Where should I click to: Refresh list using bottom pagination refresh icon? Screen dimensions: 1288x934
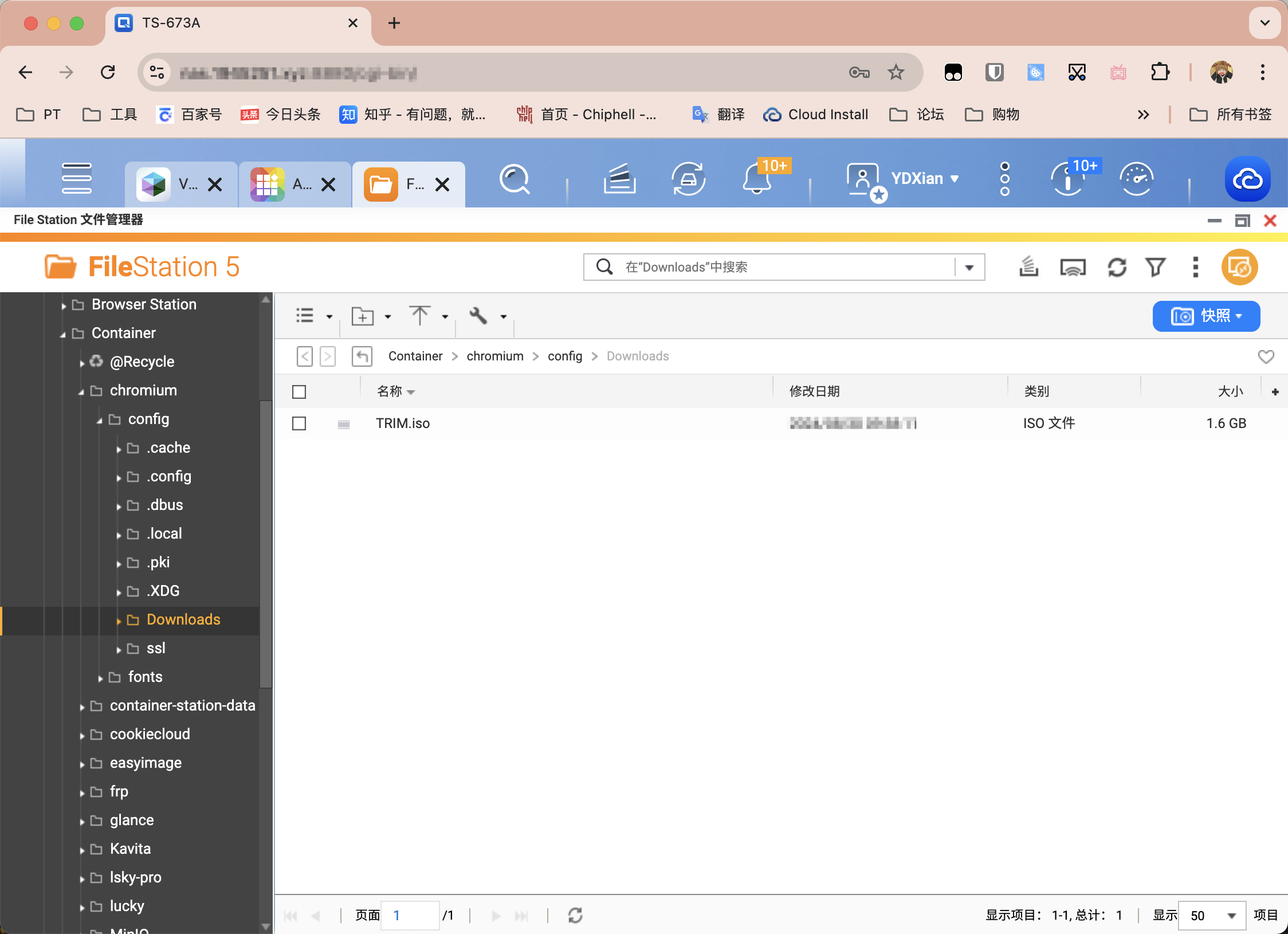tap(575, 915)
